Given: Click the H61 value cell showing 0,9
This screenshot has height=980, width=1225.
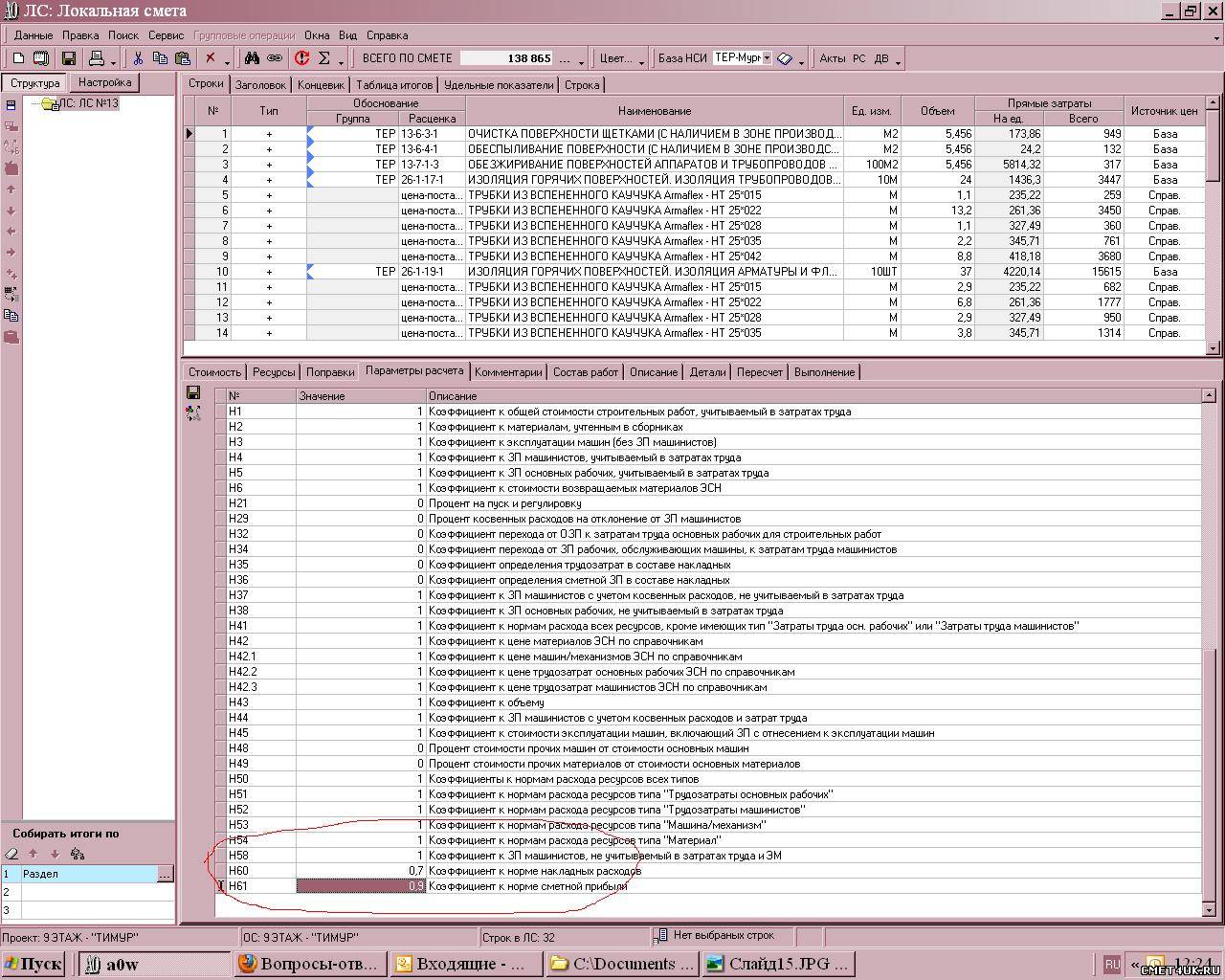Looking at the screenshot, I should (x=361, y=886).
